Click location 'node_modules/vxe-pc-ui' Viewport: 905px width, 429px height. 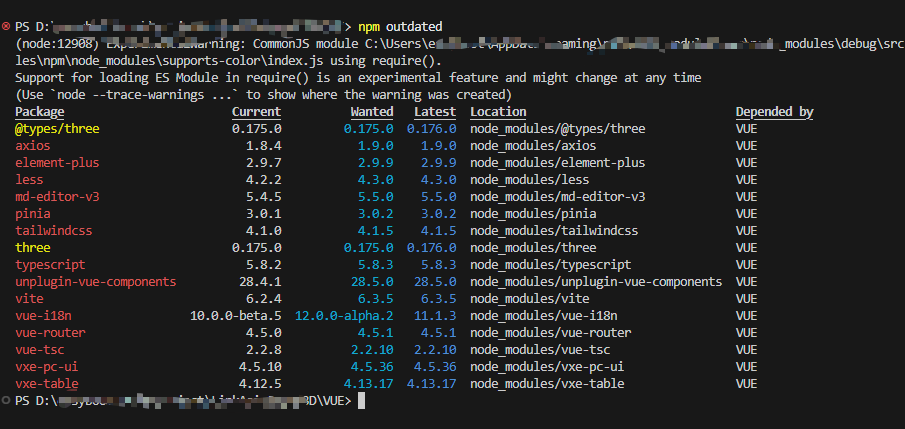tap(547, 367)
